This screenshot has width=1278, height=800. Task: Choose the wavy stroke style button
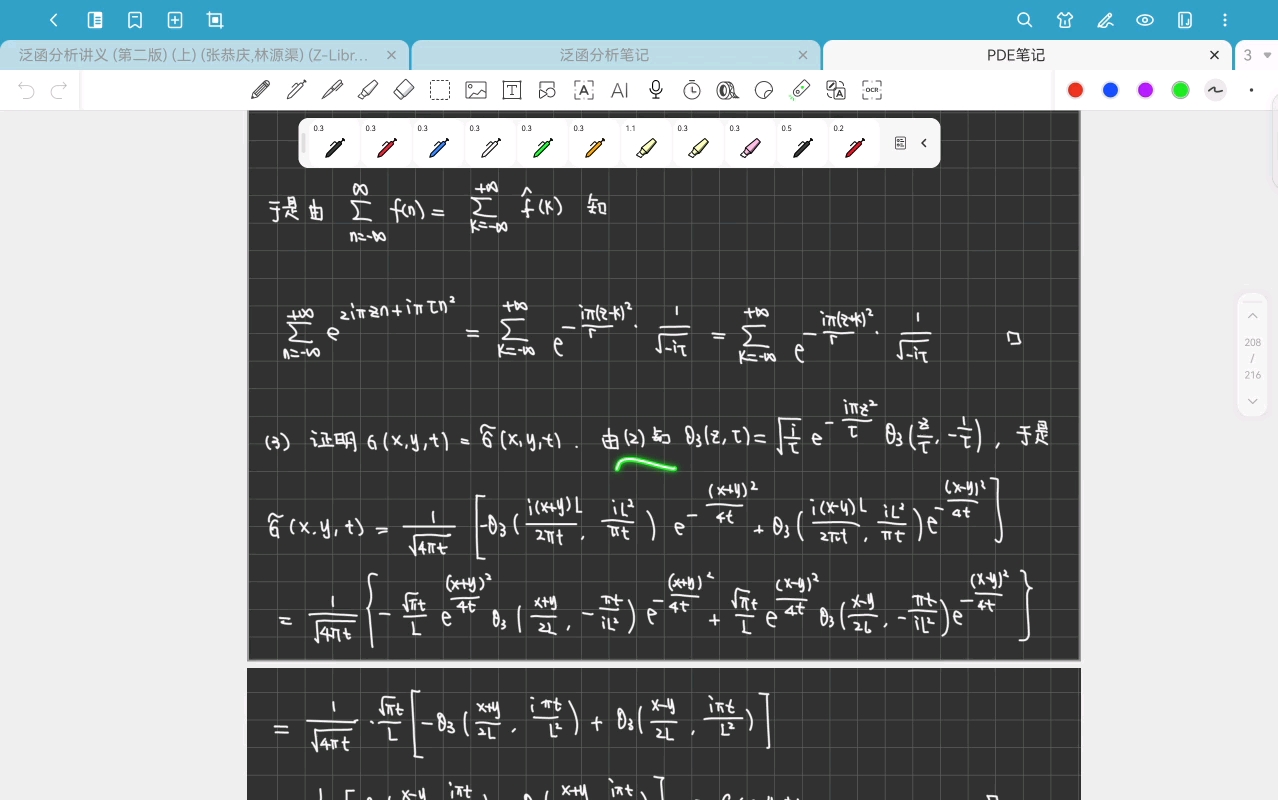click(1215, 90)
